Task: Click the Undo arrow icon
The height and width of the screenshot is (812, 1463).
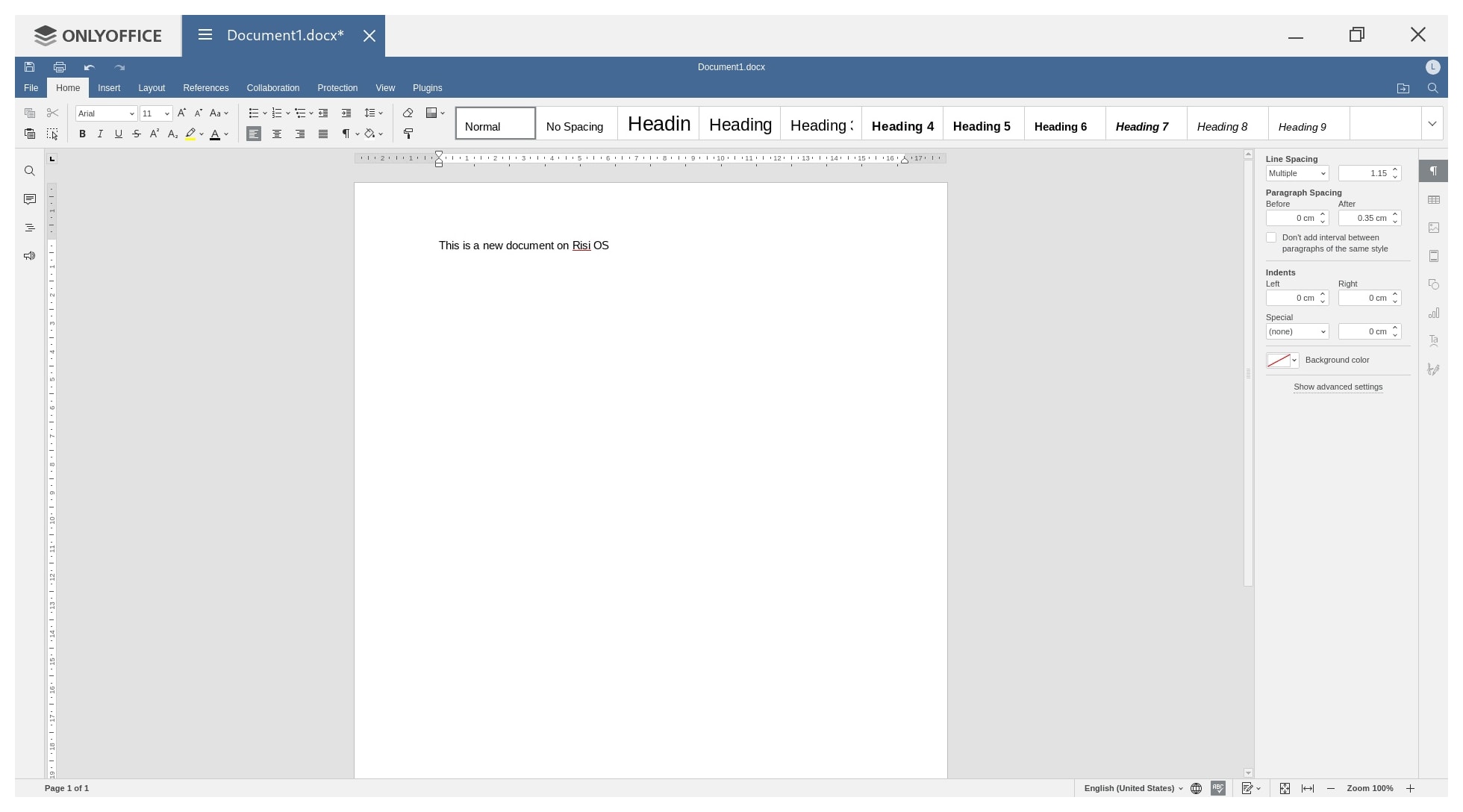Action: 90,67
